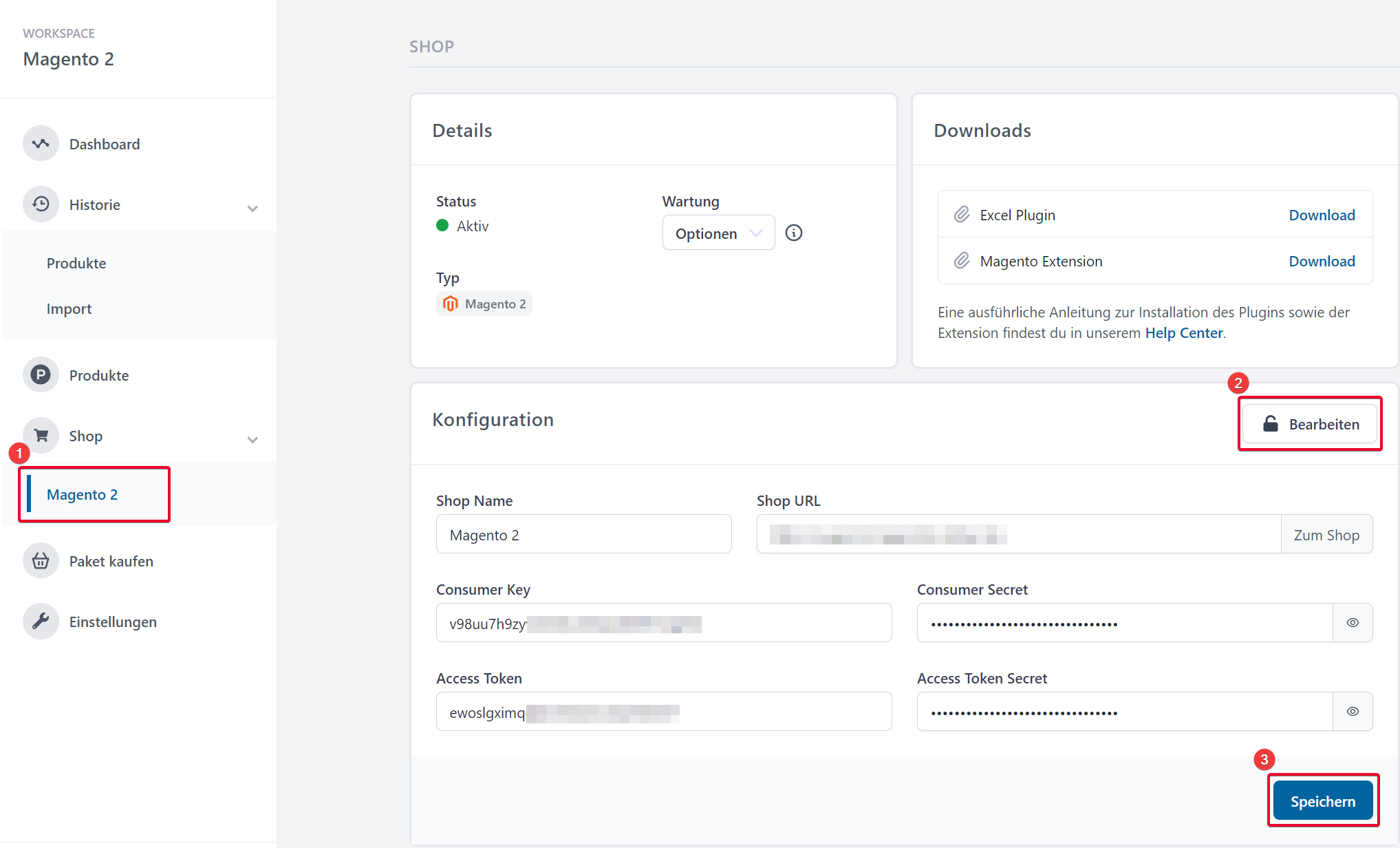Focus the Consumer Secret field
Image resolution: width=1400 pixels, height=848 pixels.
tap(1125, 623)
